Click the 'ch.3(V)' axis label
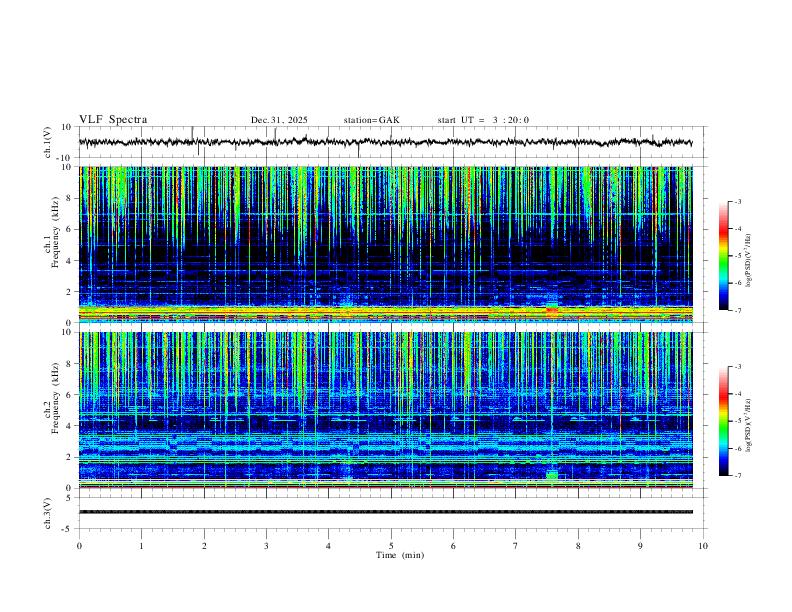 48,513
